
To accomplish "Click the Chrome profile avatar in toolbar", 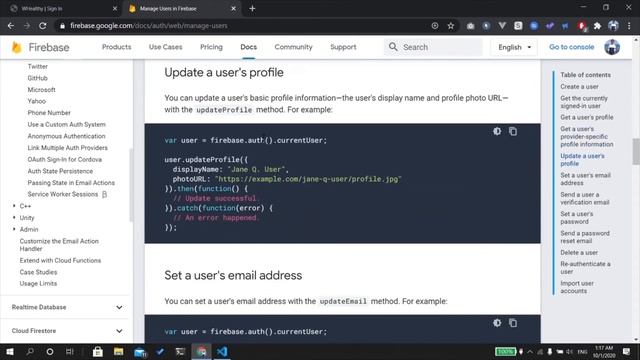I will [613, 26].
